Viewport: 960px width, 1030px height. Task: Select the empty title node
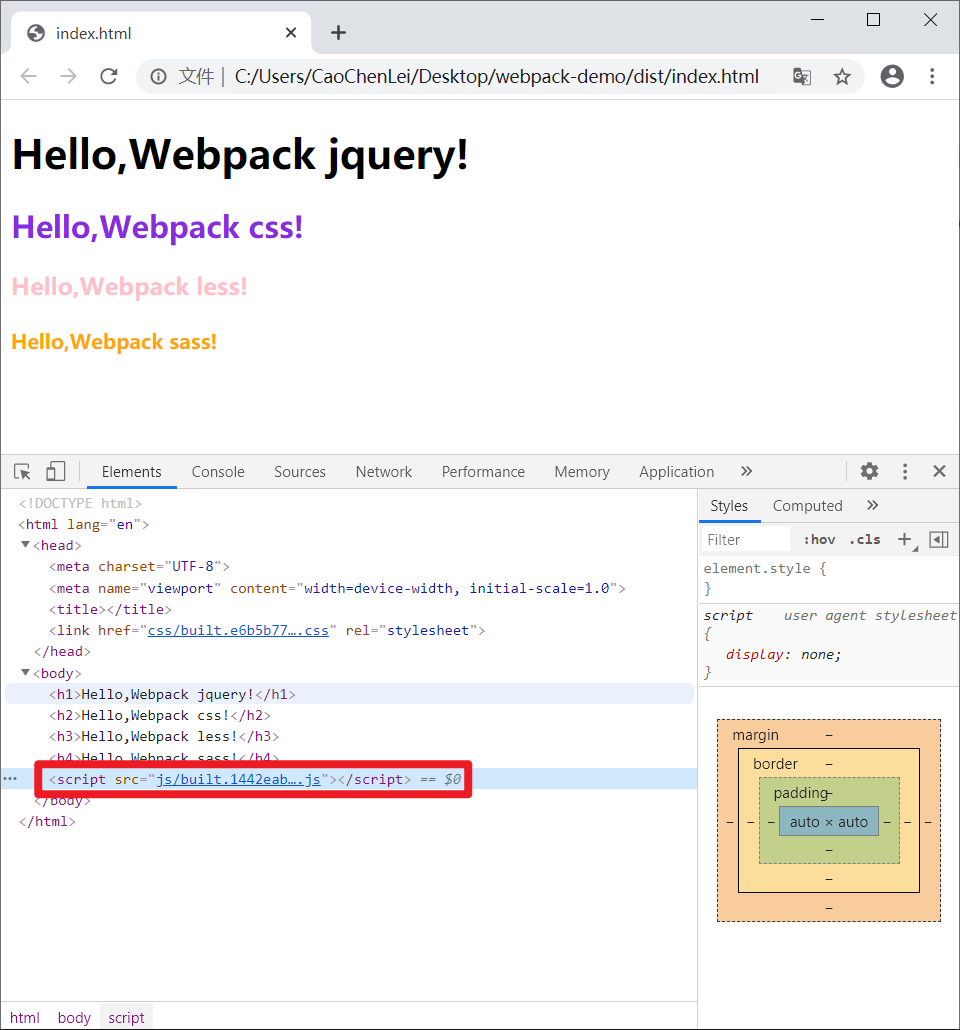(x=110, y=609)
